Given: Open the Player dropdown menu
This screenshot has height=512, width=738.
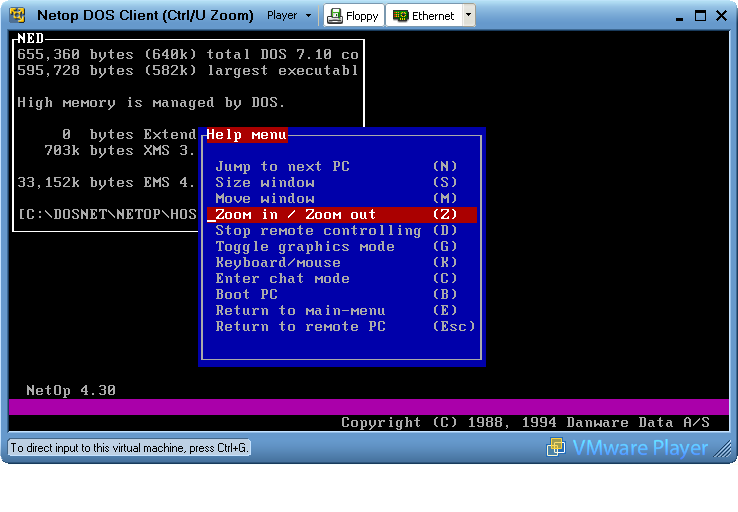Looking at the screenshot, I should [289, 16].
